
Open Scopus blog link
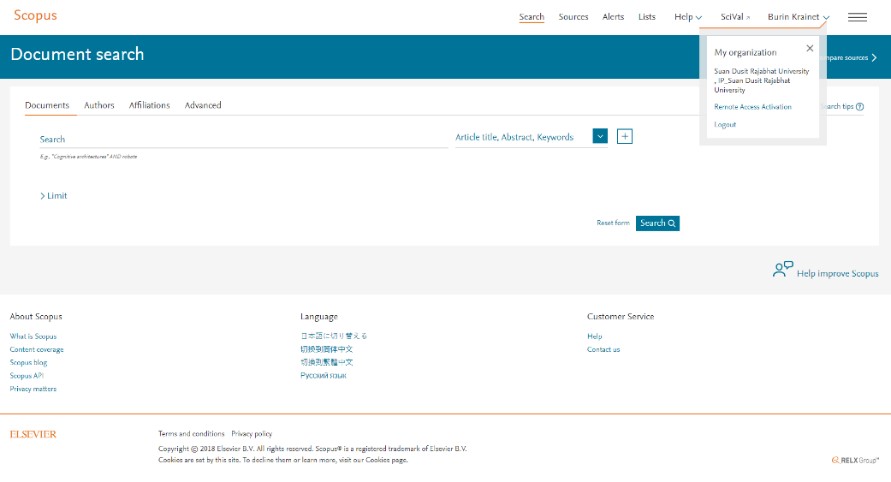(28, 363)
